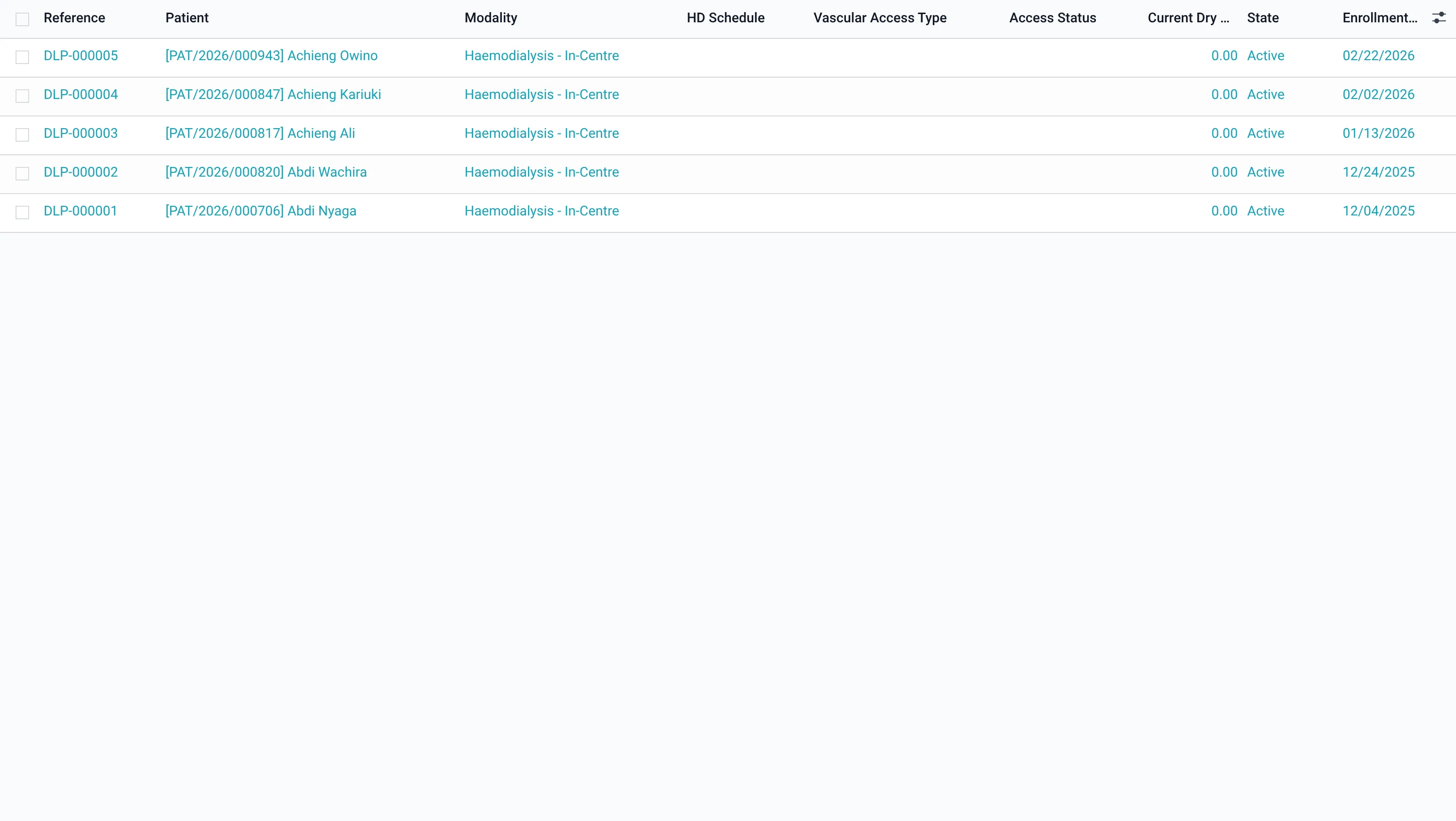Check the box next to DLP-000004
The height and width of the screenshot is (821, 1456).
click(22, 96)
